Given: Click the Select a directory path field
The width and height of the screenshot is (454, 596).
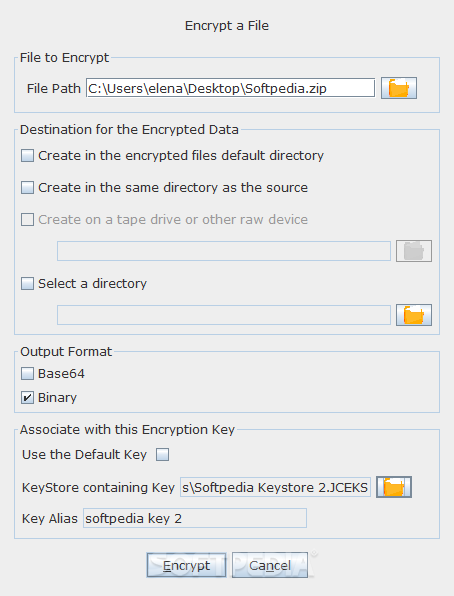Looking at the screenshot, I should 224,315.
